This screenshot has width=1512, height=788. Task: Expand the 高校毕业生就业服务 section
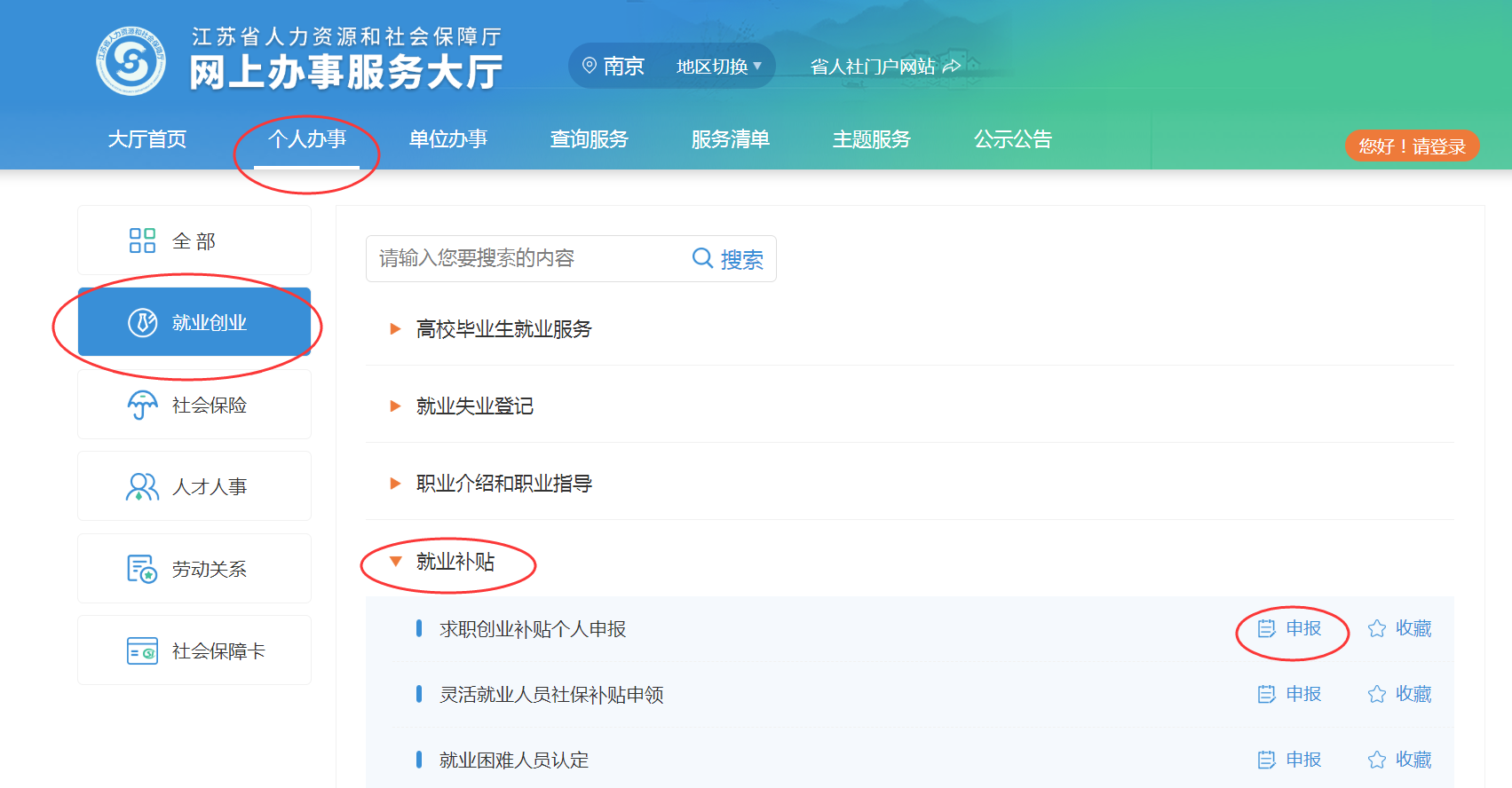396,329
